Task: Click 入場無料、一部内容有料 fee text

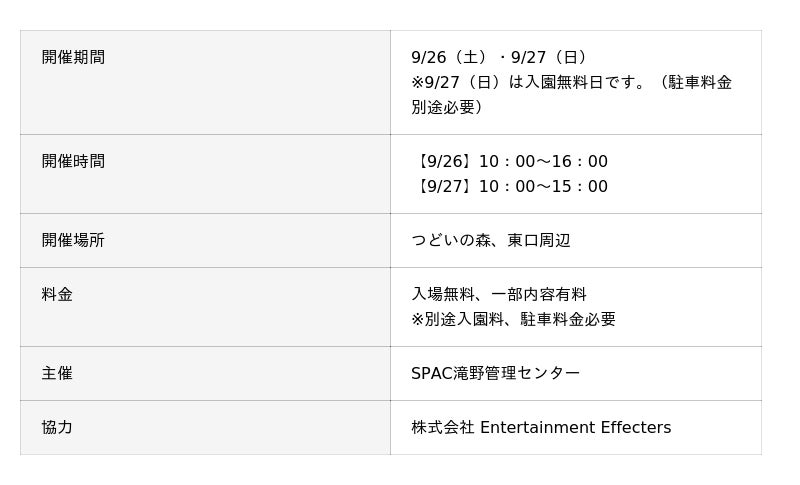Action: [x=499, y=294]
